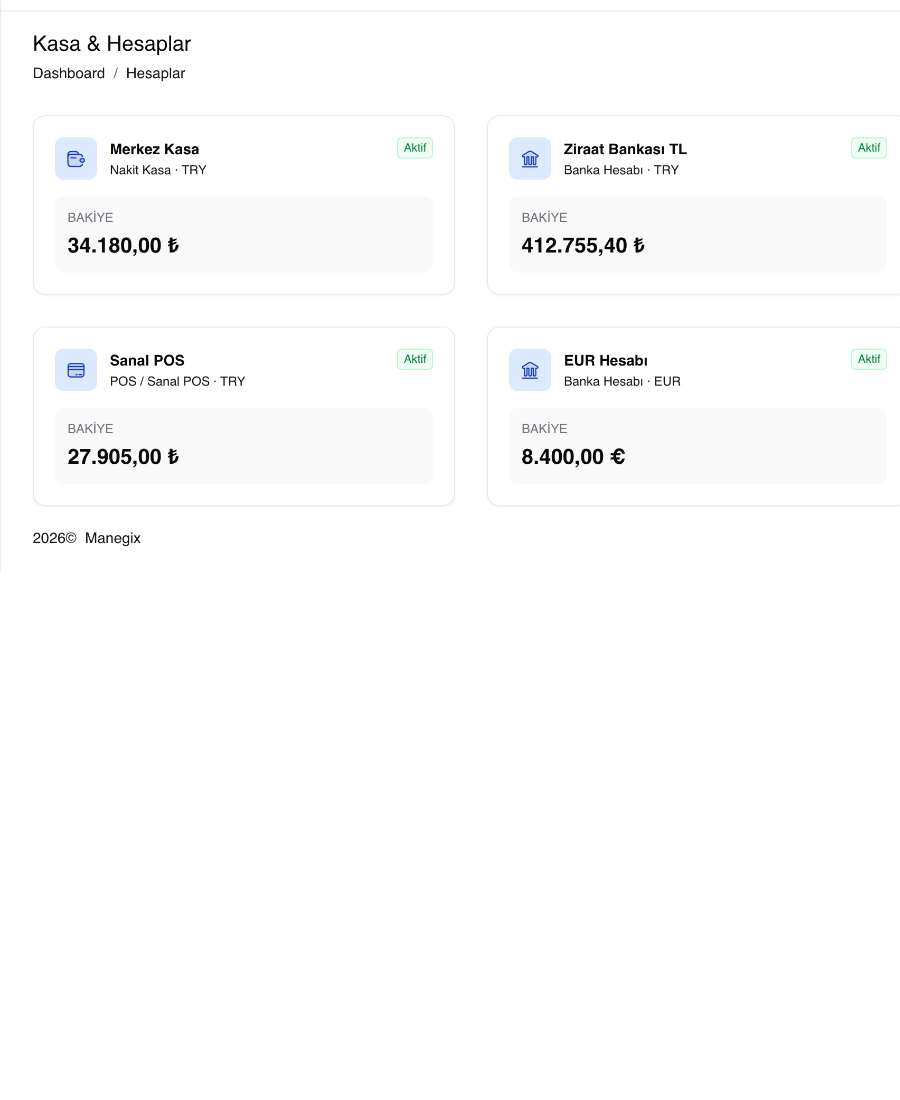Click the Merkez Kasa wallet icon
This screenshot has width=900, height=1100.
76,159
